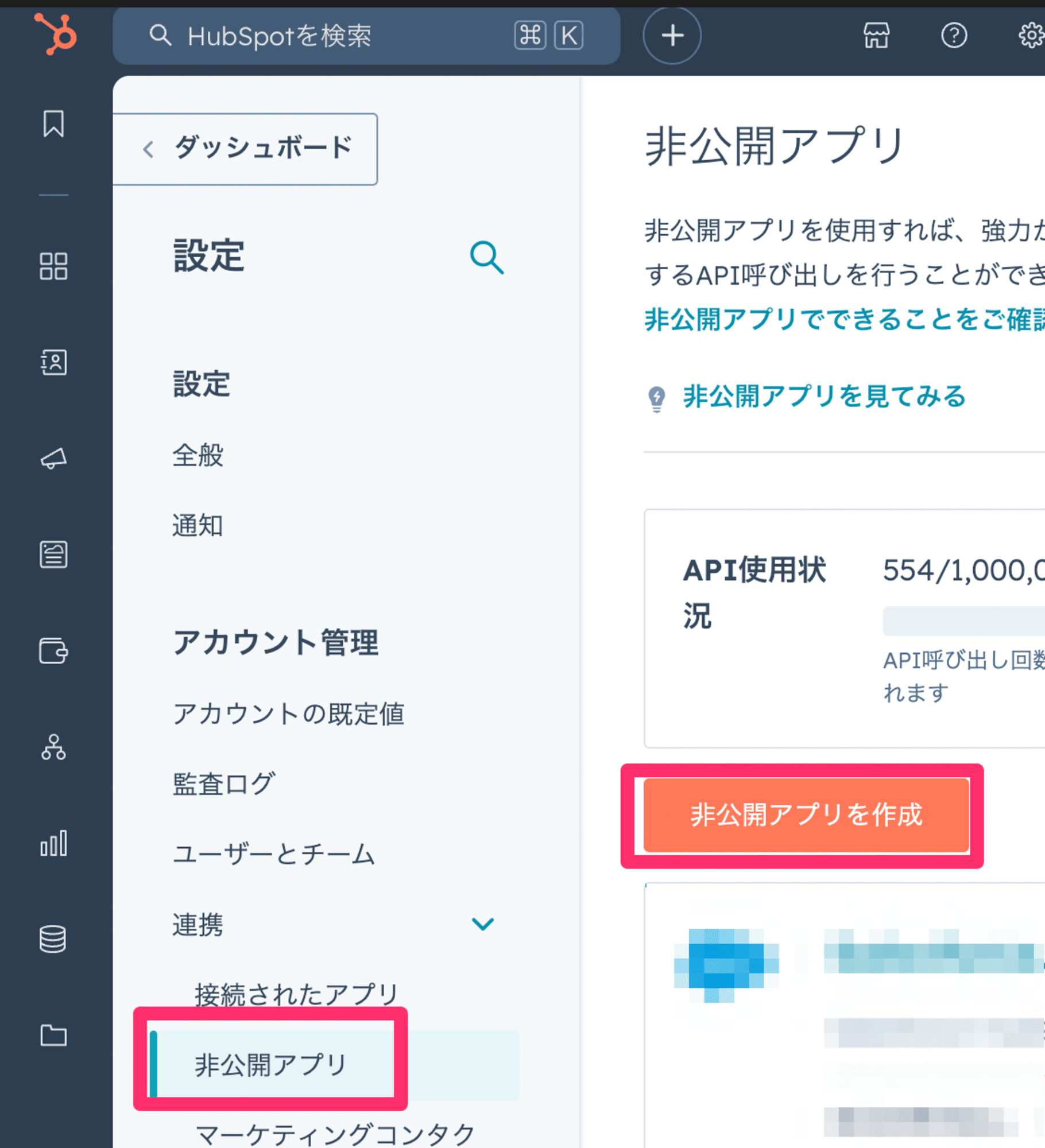1045x1148 pixels.
Task: Click the API使用状況 label
Action: [x=754, y=593]
